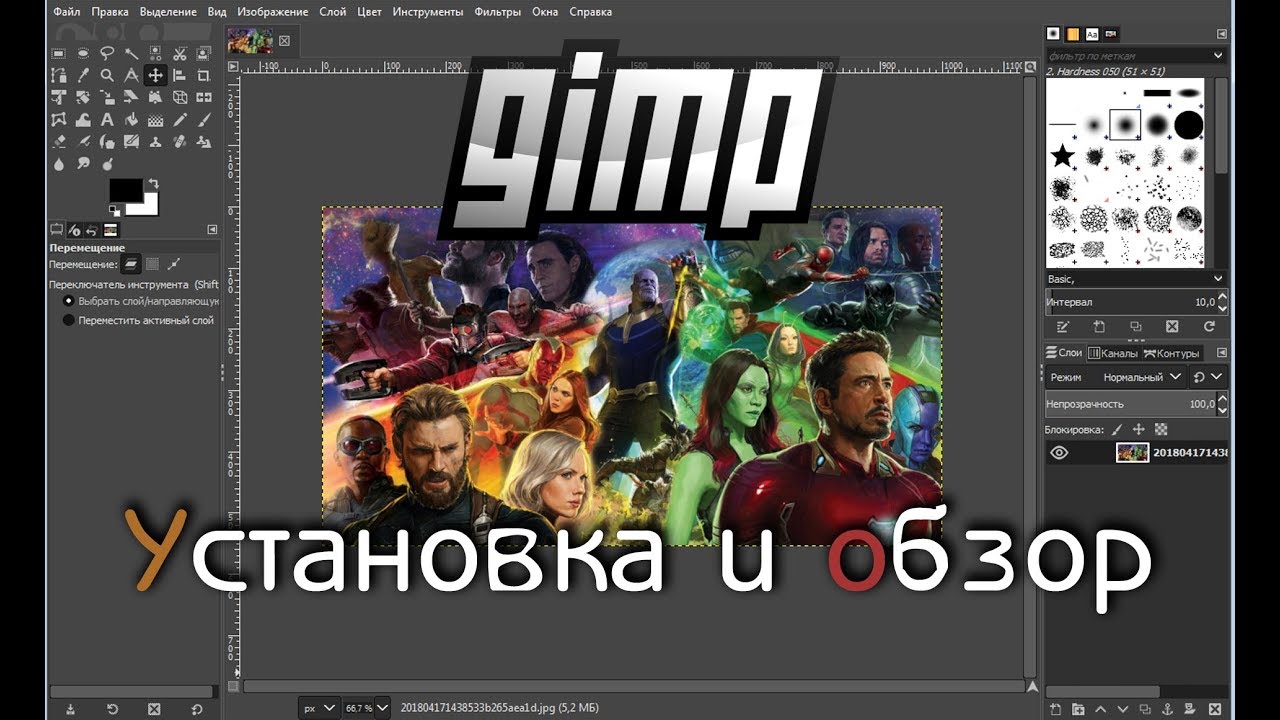Open the Файл menu

click(x=66, y=12)
